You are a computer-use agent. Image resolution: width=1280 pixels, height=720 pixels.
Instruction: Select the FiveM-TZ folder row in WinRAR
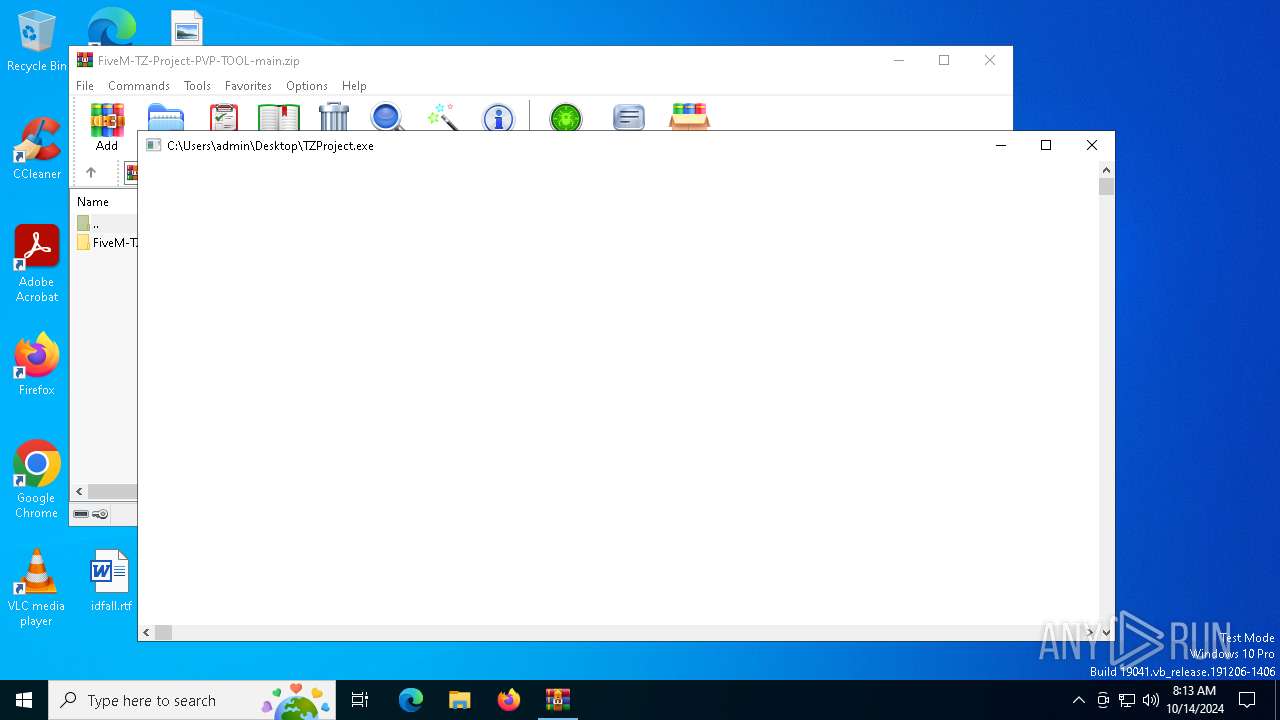tap(105, 243)
